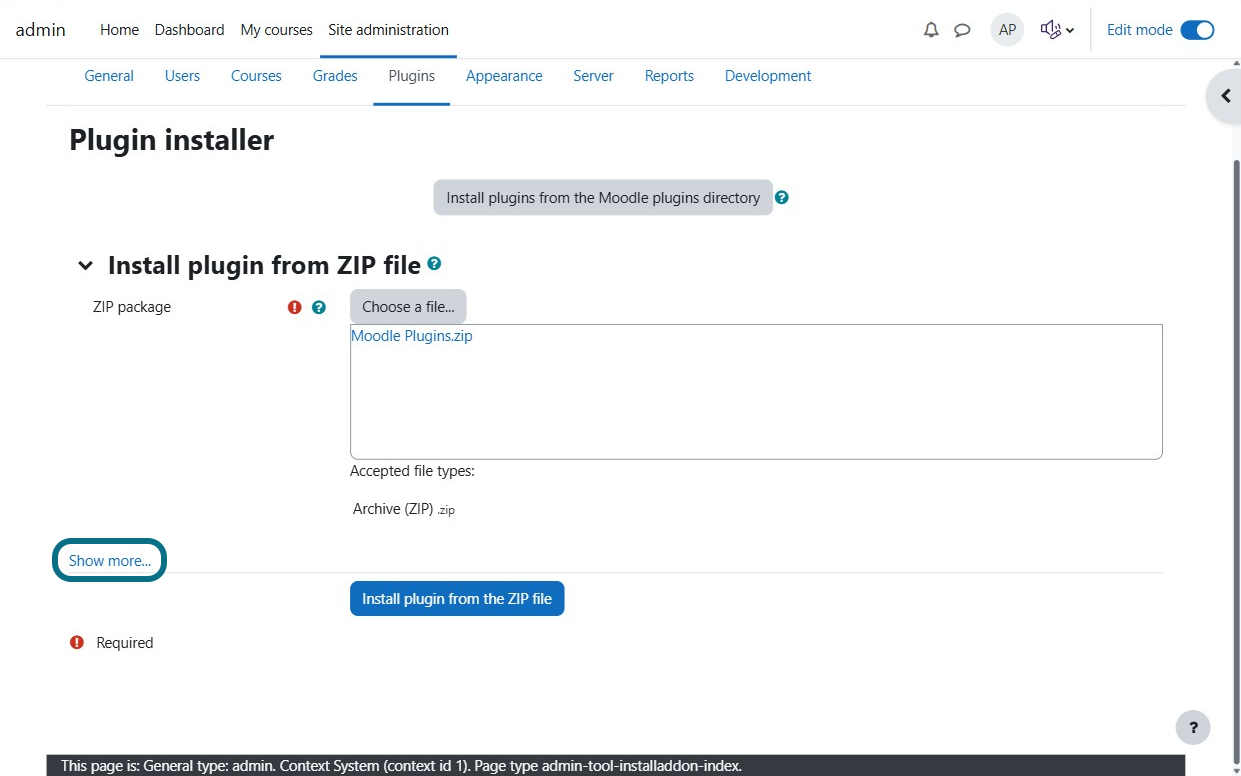1241x776 pixels.
Task: Switch to the Grades tab
Action: pos(335,76)
